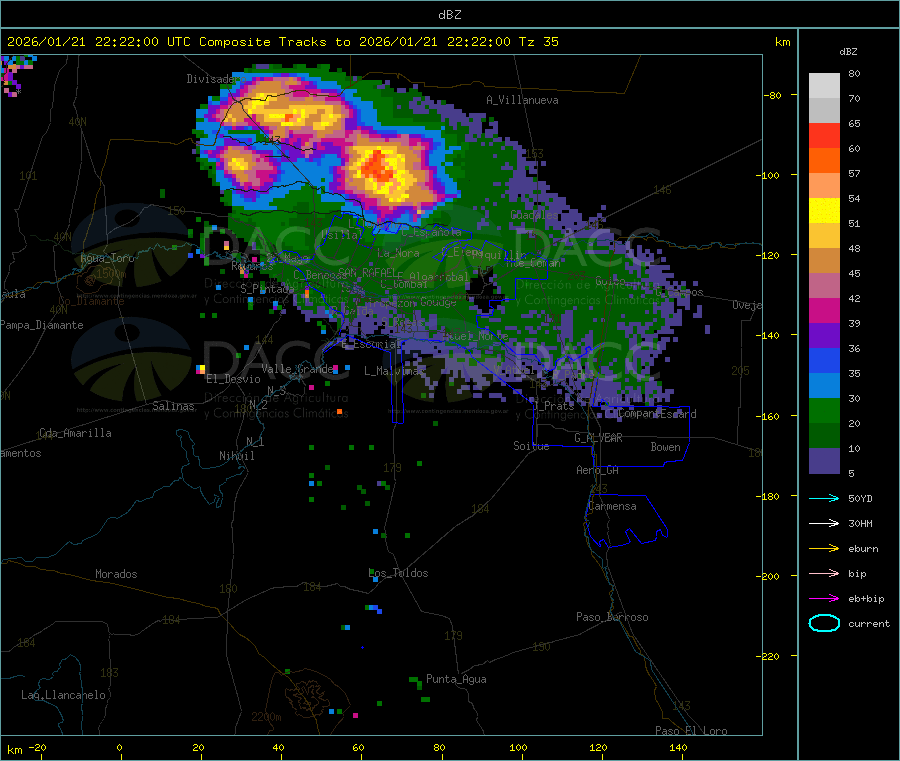
Task: Click the 'Nihuil' place label
Action: (236, 456)
